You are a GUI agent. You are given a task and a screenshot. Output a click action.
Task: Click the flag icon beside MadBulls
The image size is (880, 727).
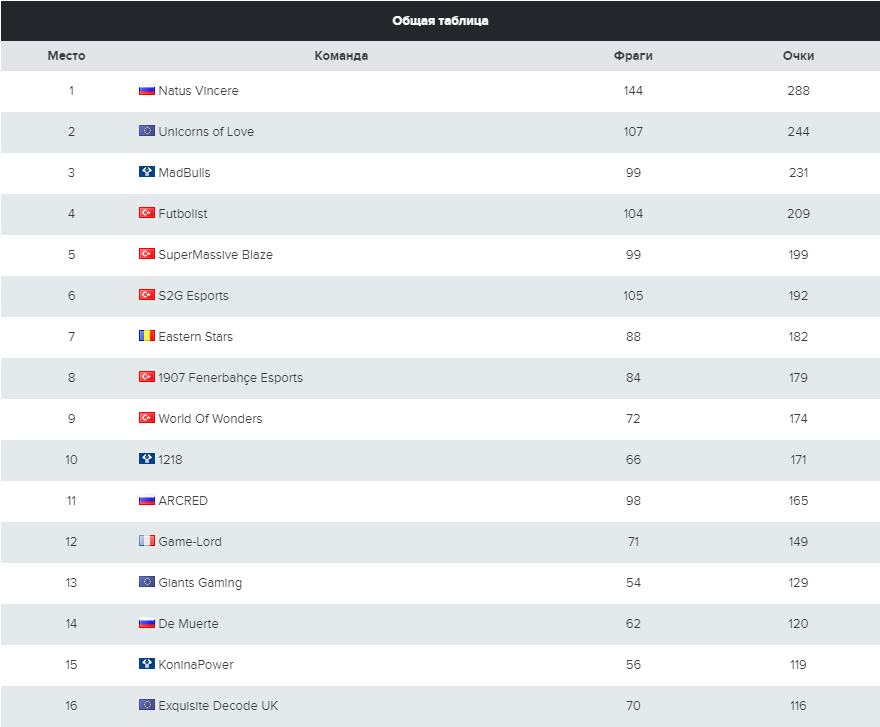(x=146, y=172)
